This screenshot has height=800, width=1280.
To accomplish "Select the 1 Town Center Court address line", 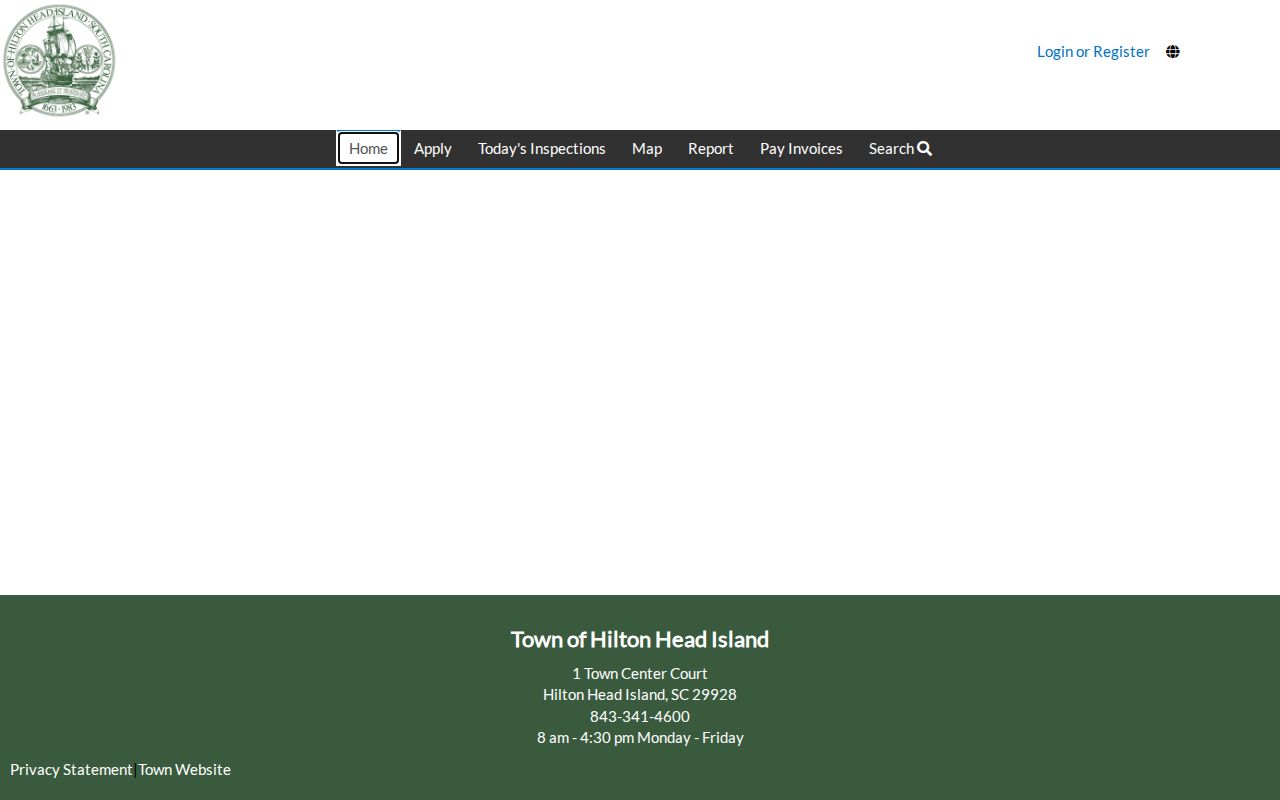I will click(x=640, y=673).
